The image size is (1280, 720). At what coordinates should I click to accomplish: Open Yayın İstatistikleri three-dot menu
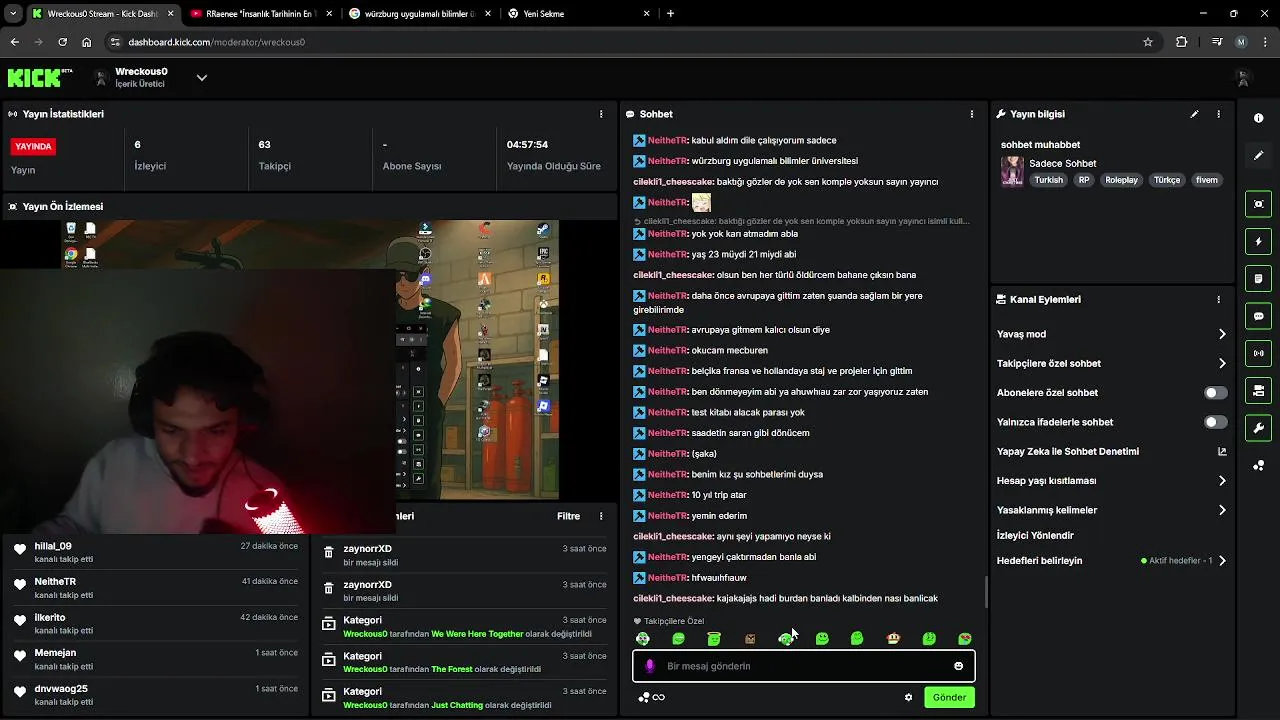(x=601, y=114)
